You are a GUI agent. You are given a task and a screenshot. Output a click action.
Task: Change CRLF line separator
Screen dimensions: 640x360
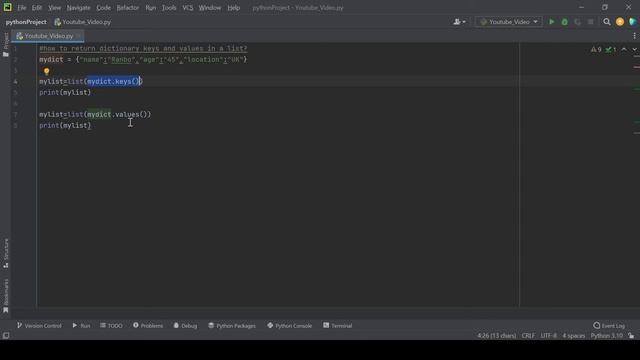click(x=528, y=336)
